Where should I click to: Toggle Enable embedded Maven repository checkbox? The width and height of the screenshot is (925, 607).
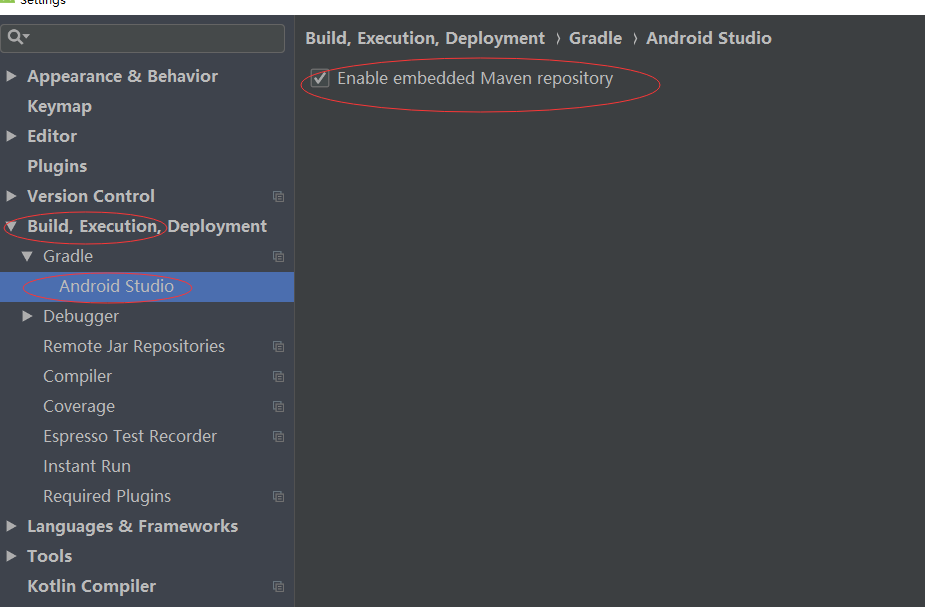(320, 78)
